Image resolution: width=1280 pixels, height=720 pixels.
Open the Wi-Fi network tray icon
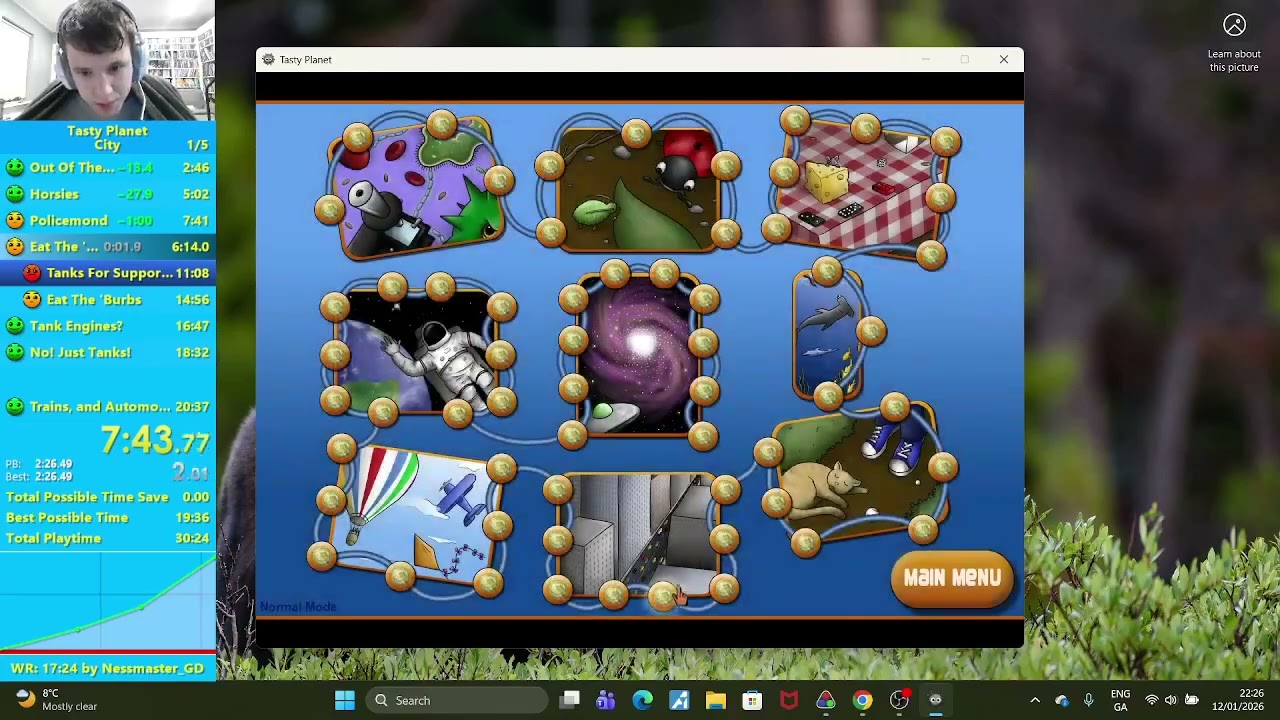coord(1152,700)
